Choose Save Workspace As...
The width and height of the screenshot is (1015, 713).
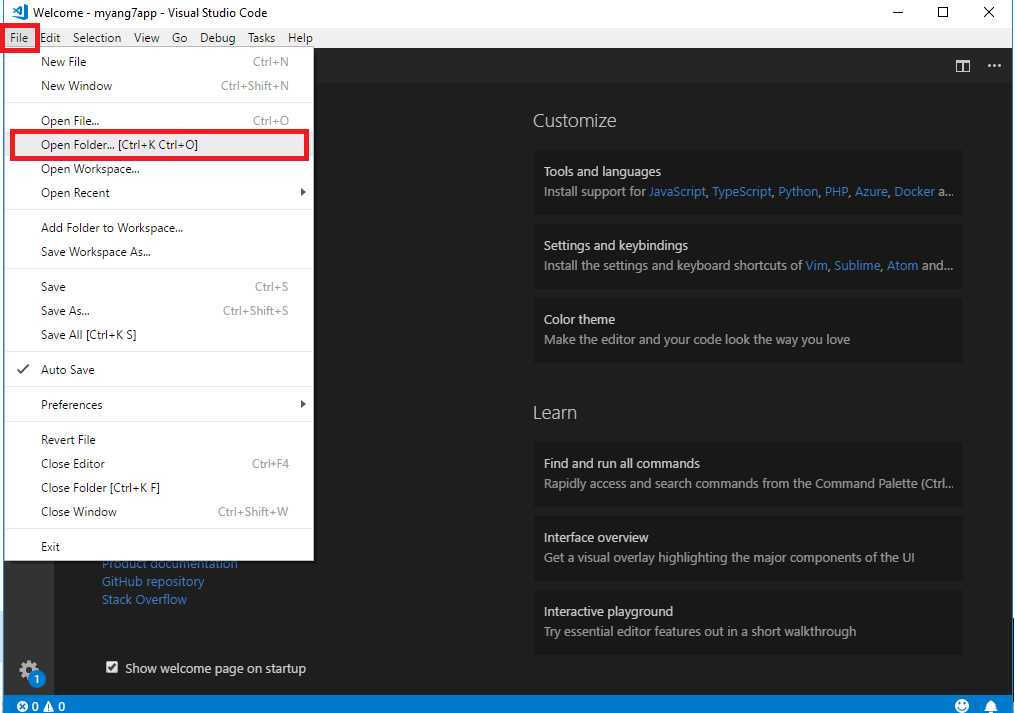159,251
